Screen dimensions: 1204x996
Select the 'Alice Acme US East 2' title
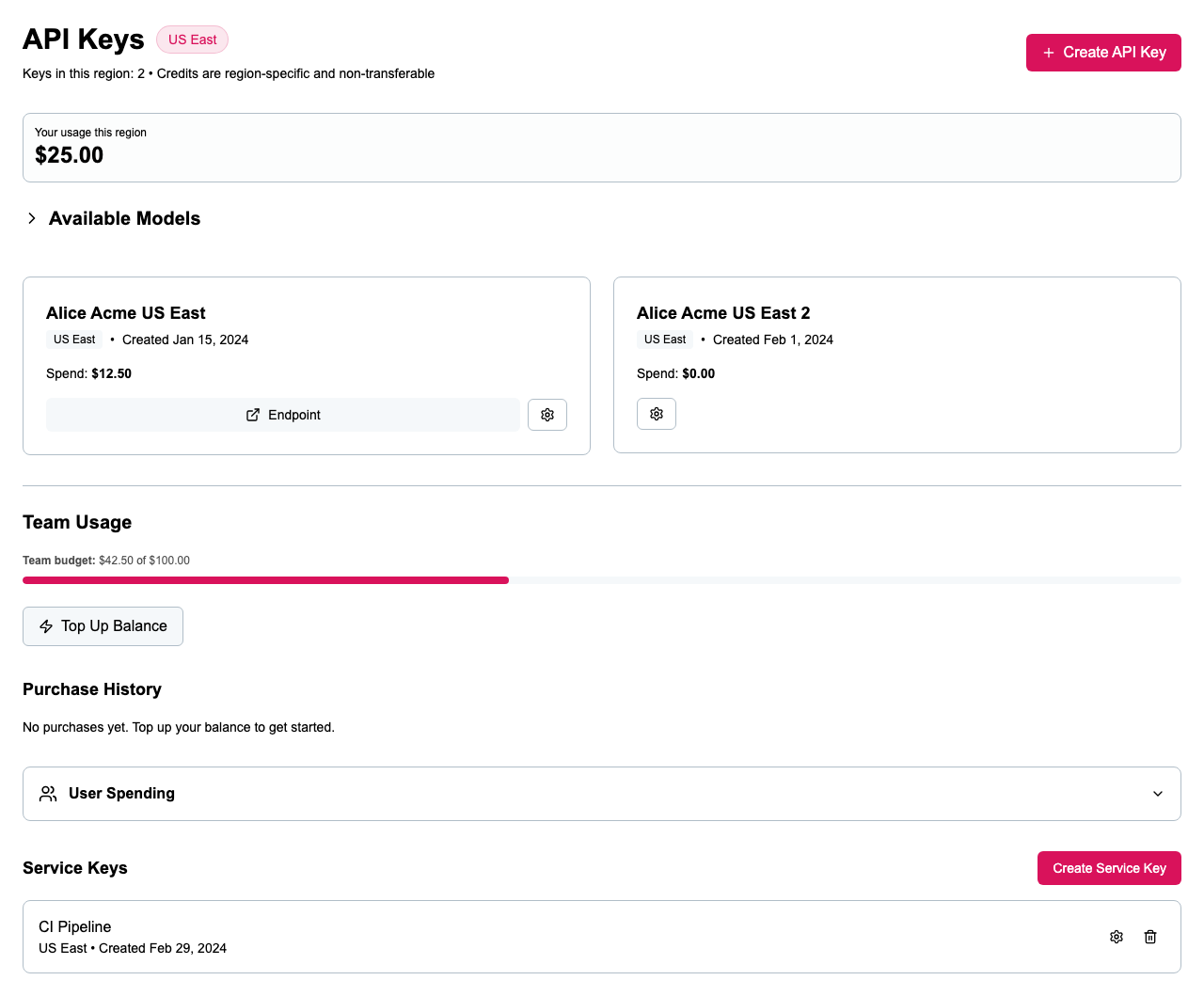[723, 313]
